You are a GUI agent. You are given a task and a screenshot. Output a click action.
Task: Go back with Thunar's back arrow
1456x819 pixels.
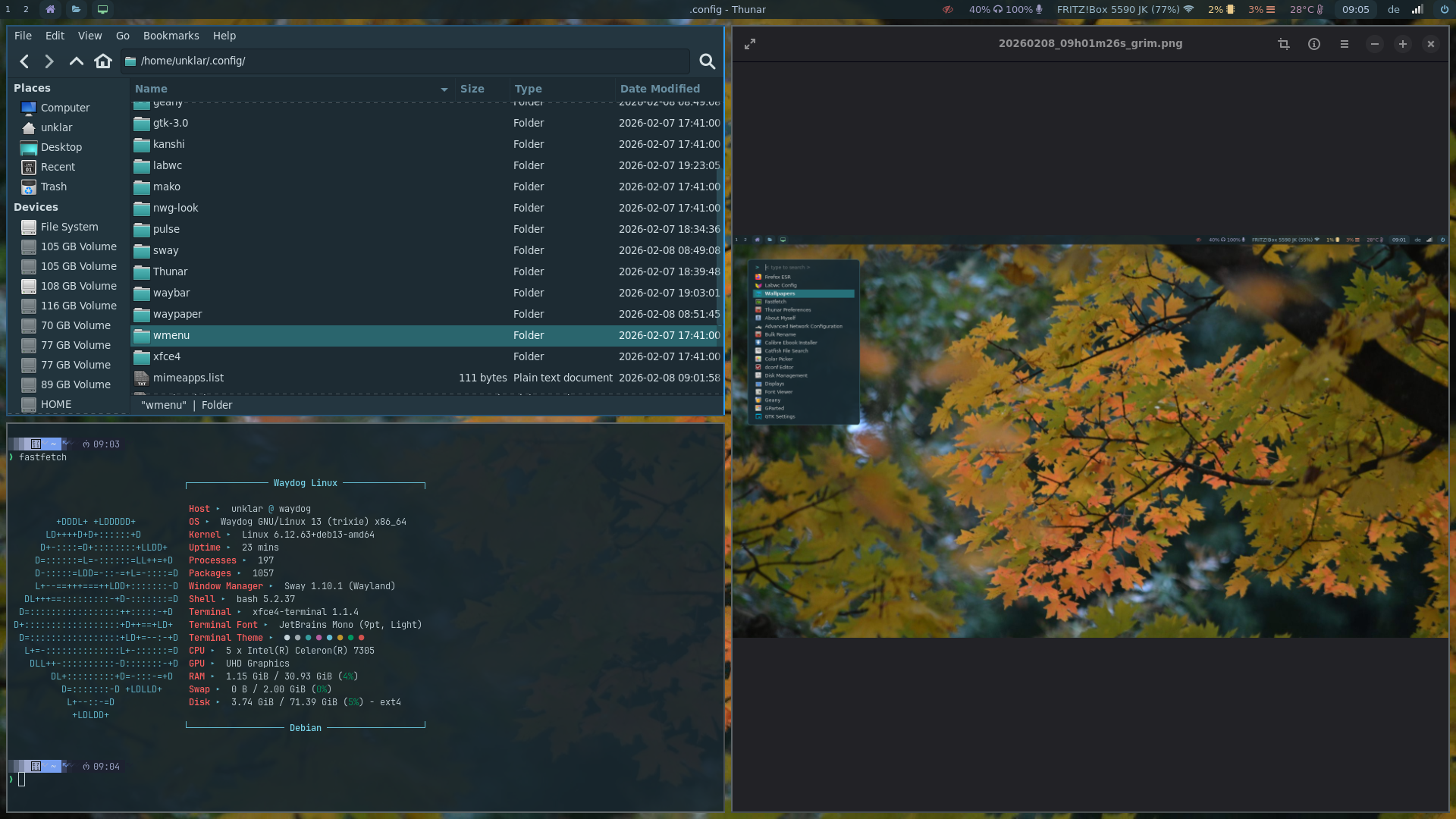click(24, 61)
